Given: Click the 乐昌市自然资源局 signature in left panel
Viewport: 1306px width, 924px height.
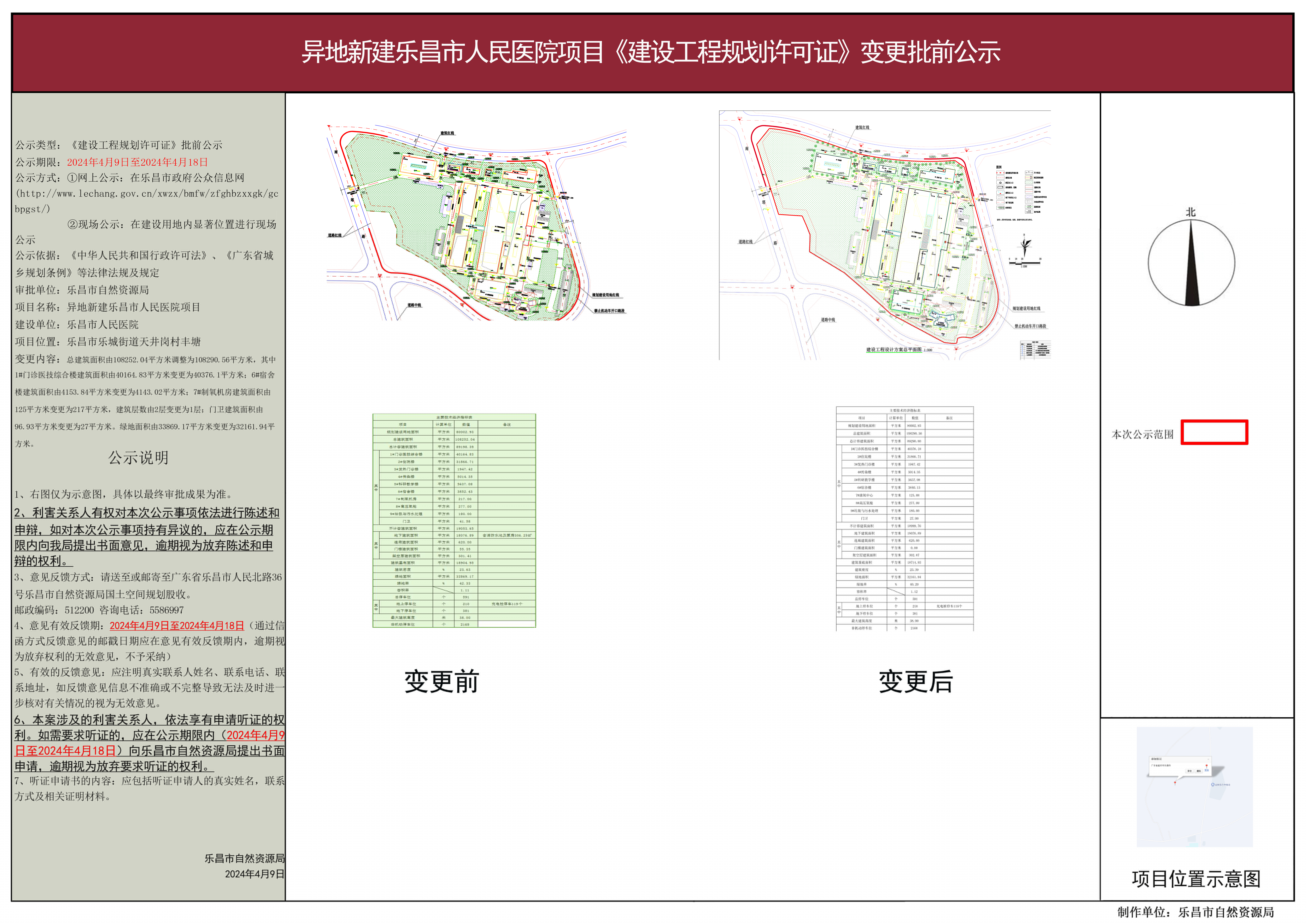Looking at the screenshot, I should click(x=245, y=859).
